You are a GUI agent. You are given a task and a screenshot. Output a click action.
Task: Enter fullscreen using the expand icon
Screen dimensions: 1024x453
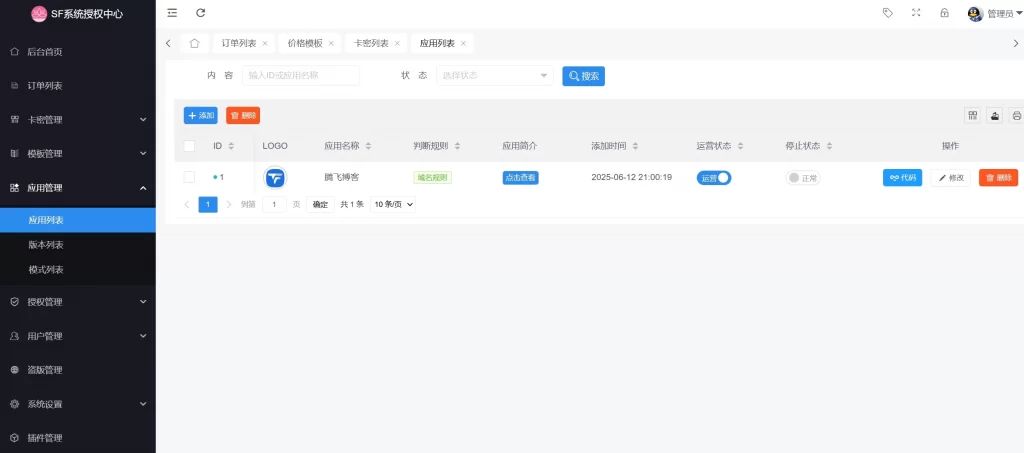(x=916, y=13)
